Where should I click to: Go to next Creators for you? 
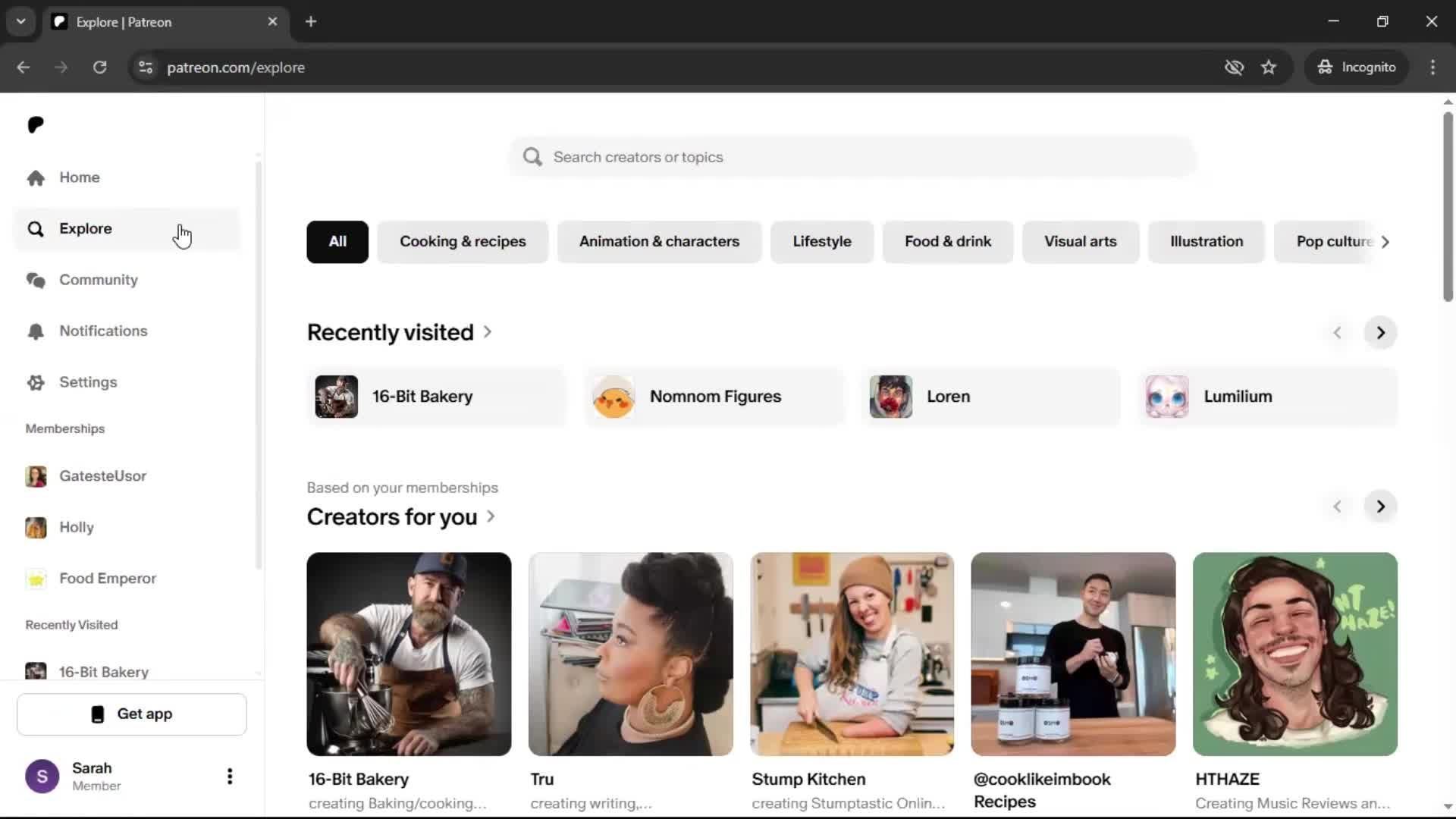click(x=1380, y=507)
